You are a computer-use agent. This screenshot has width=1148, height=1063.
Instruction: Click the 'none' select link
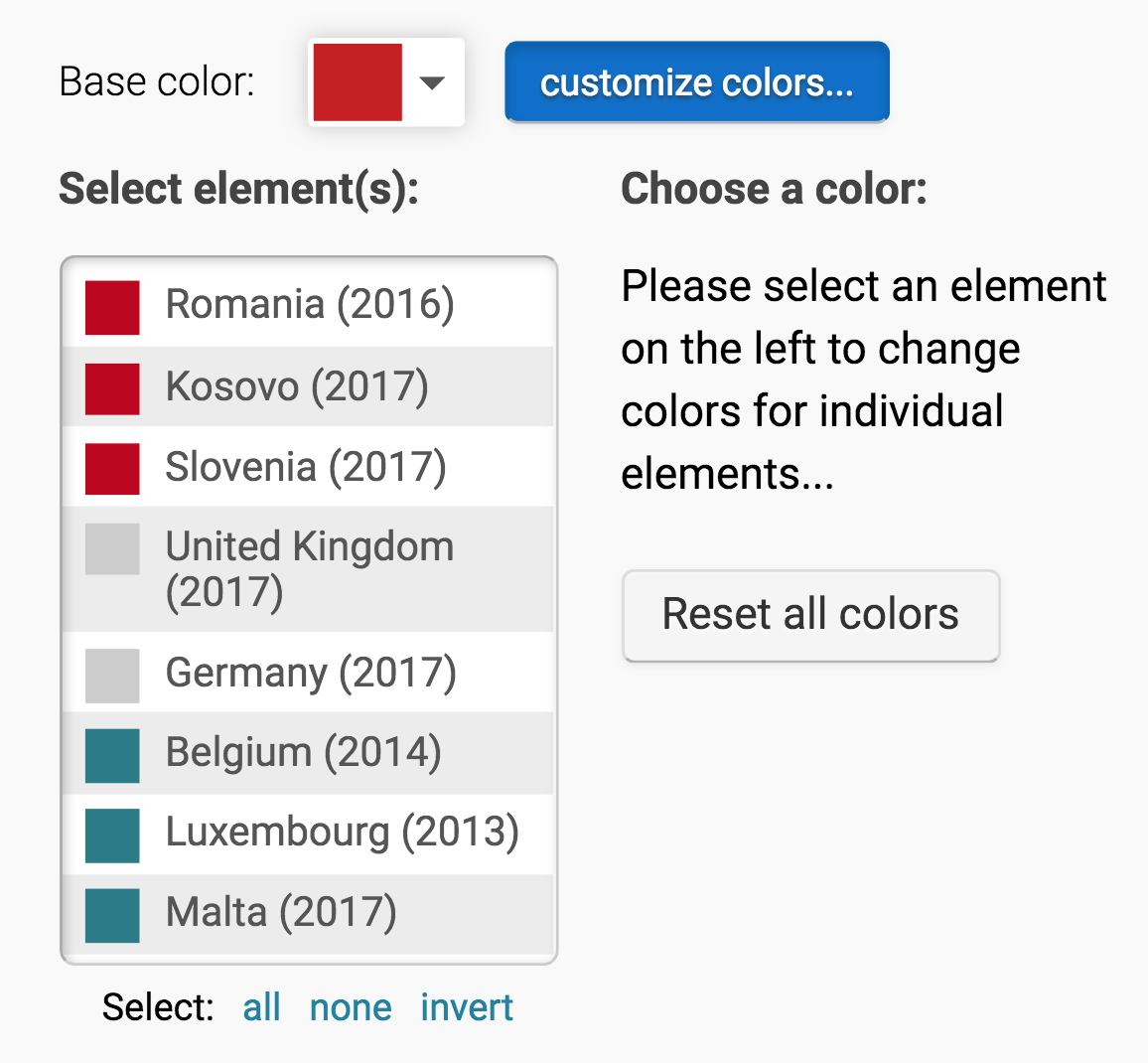coord(351,1007)
